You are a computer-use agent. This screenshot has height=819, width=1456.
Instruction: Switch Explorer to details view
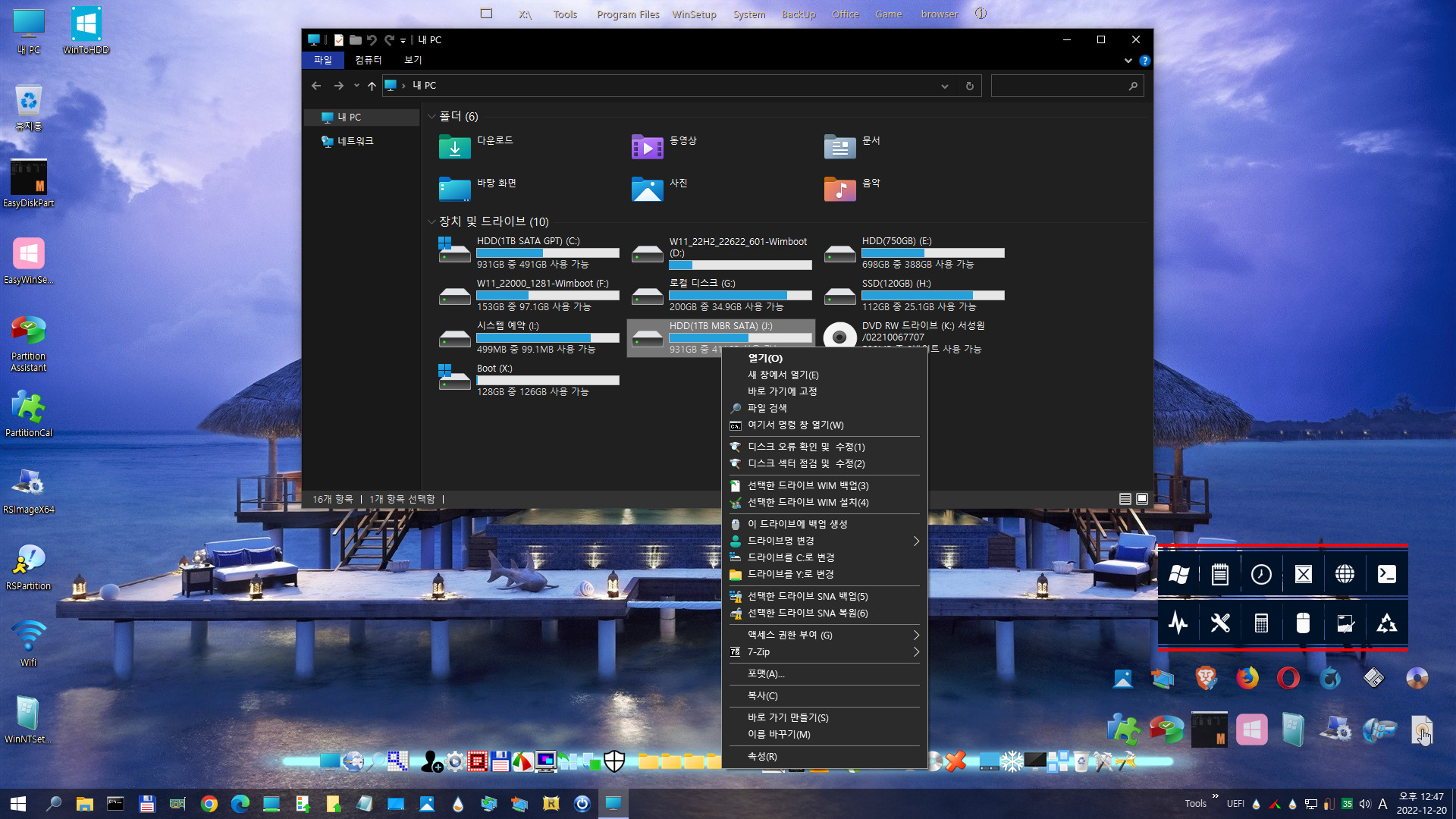point(1125,499)
